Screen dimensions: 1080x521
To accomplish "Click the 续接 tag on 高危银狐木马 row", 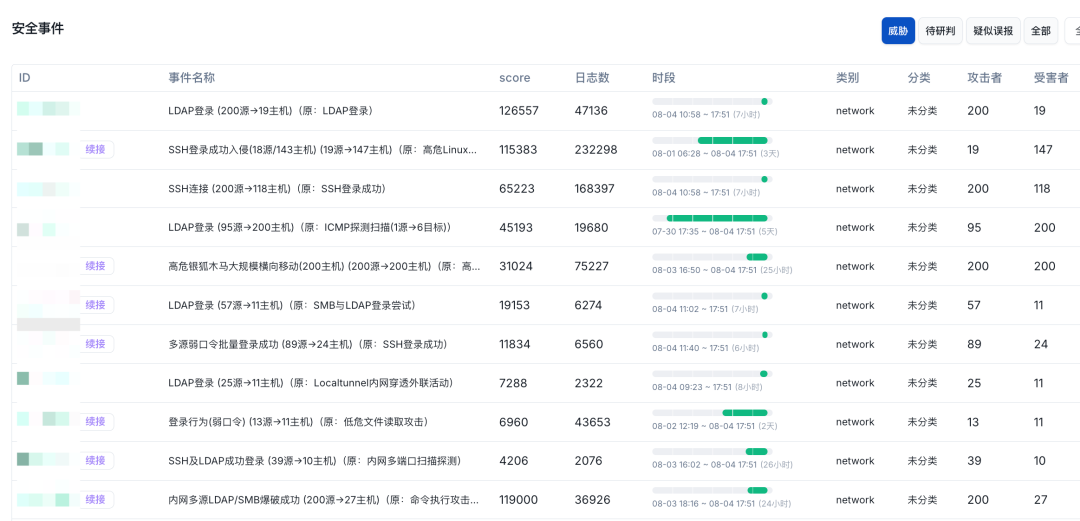I will [x=96, y=266].
